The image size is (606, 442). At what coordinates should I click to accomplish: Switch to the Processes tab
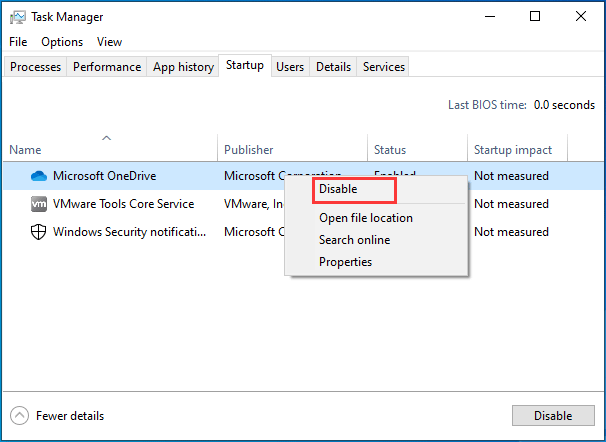(35, 67)
